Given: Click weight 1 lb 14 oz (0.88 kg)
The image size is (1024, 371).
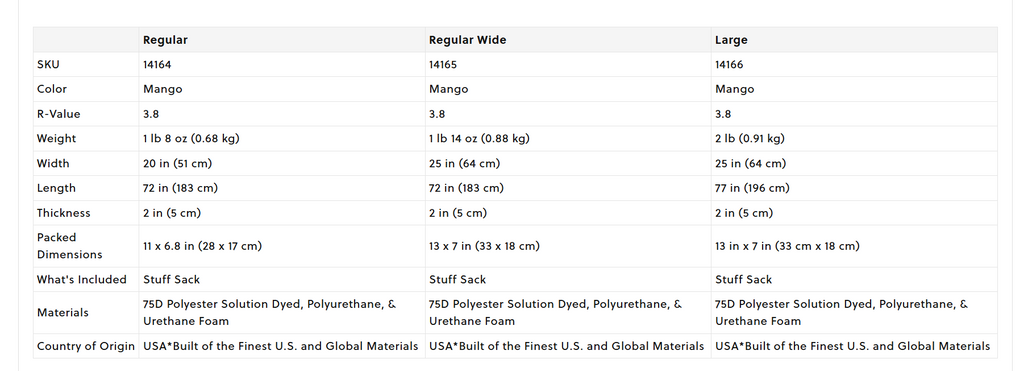Looking at the screenshot, I should point(479,138).
